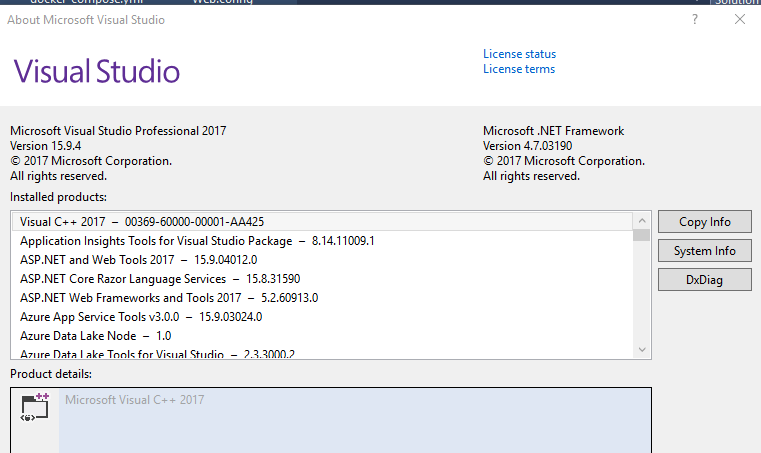Click the Microsoft Visual C++ 2017 details text
The height and width of the screenshot is (453, 761).
[x=134, y=400]
